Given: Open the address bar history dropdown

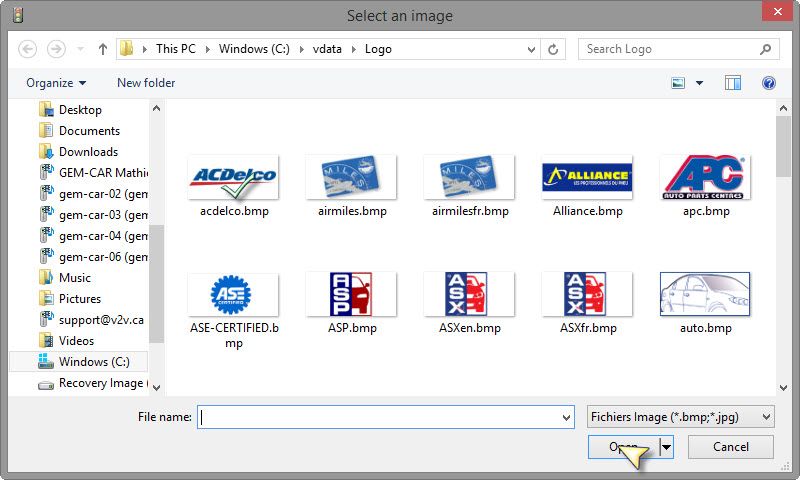Looking at the screenshot, I should pyautogui.click(x=531, y=49).
